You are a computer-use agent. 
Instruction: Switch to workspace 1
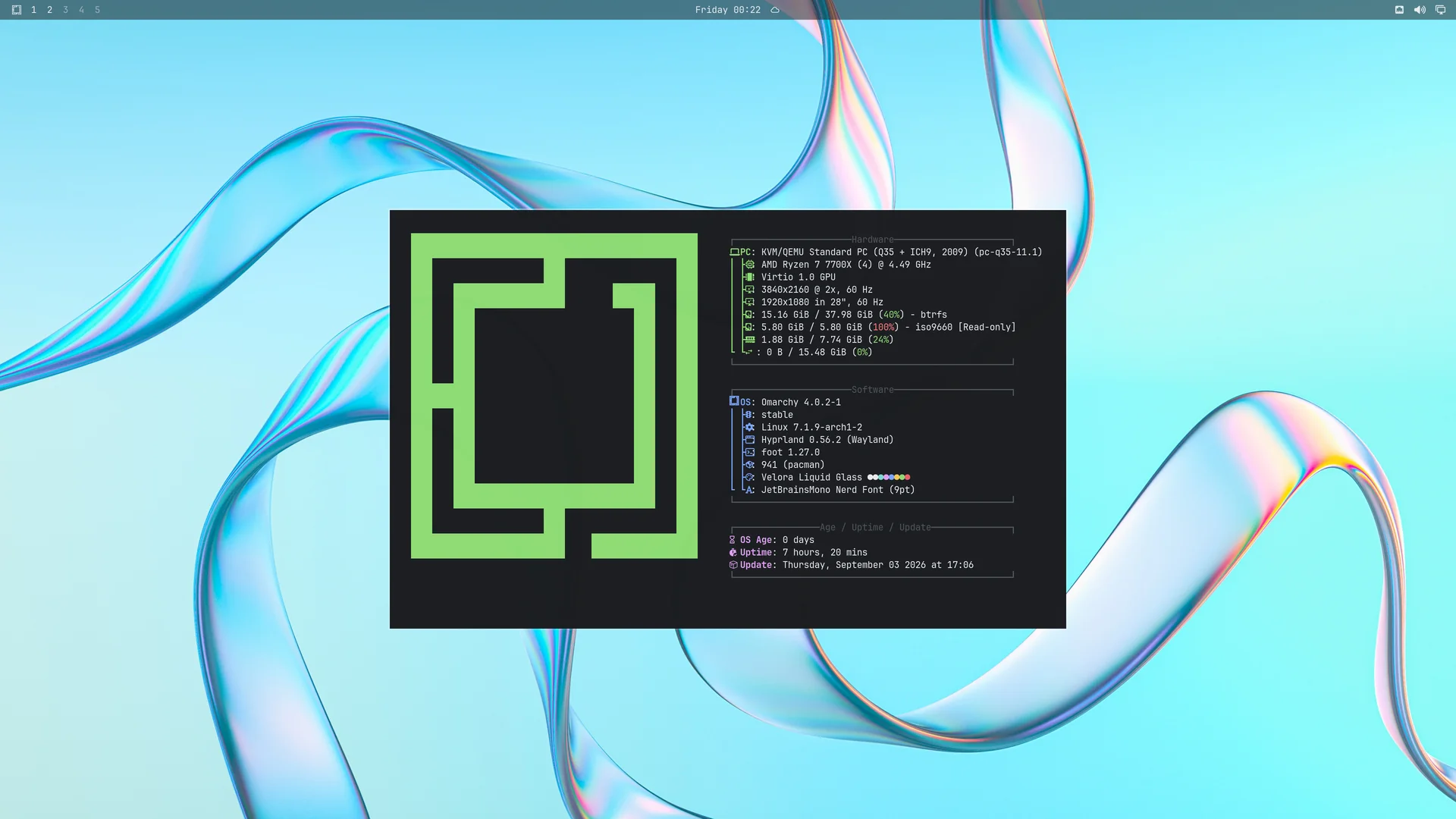(33, 10)
